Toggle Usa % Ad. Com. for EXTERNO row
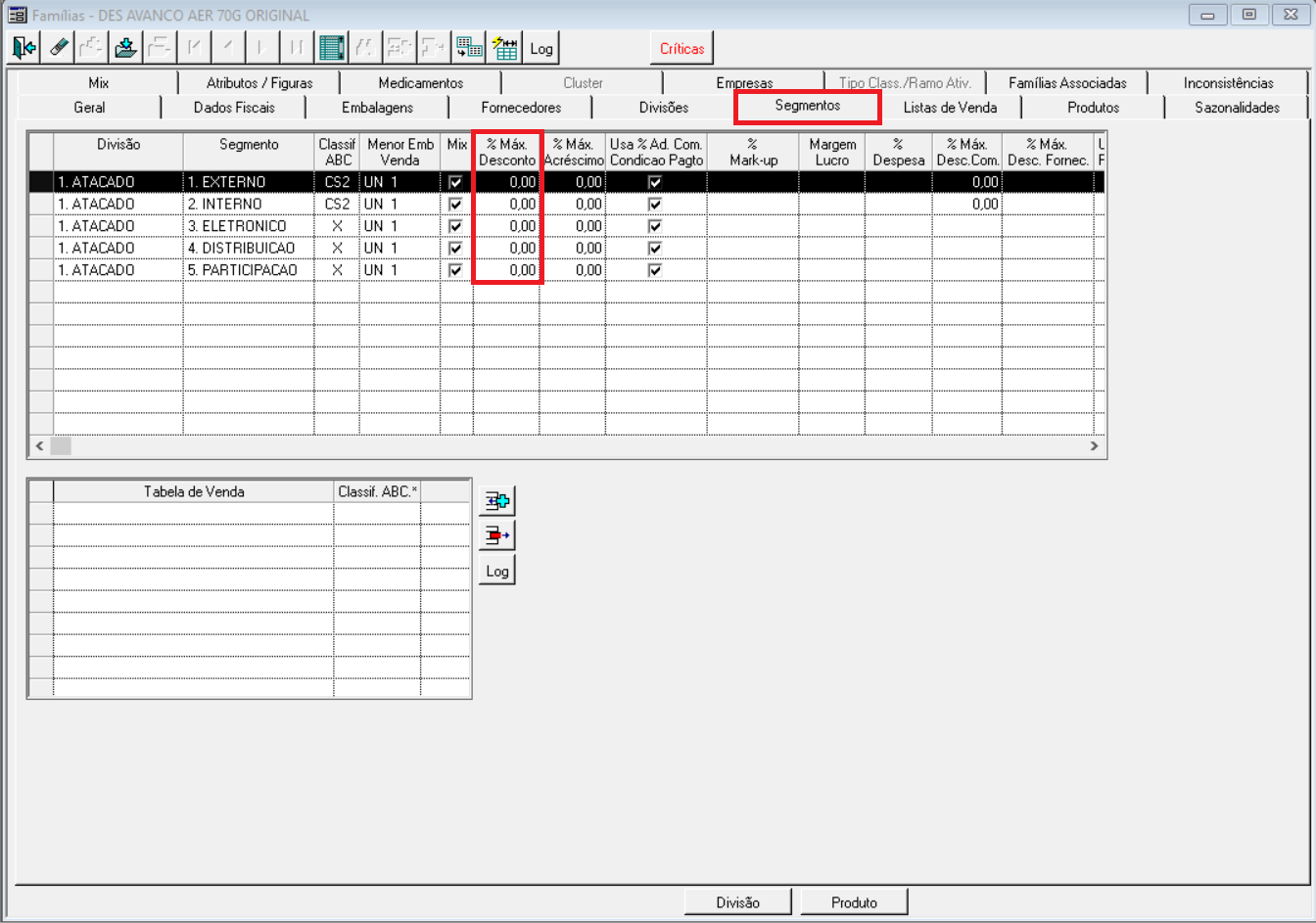The height and width of the screenshot is (923, 1316). (655, 182)
